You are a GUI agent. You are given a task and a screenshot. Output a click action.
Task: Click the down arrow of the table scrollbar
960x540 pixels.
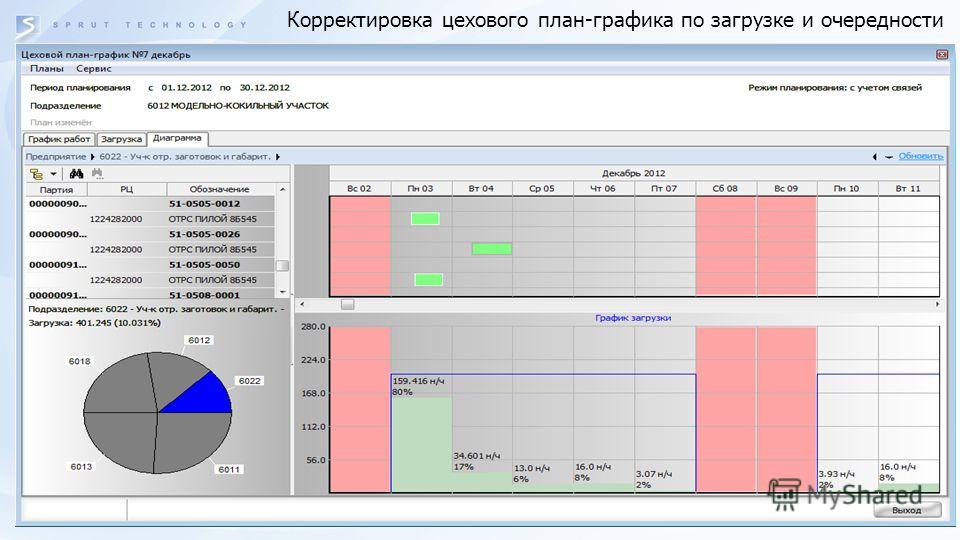click(282, 292)
